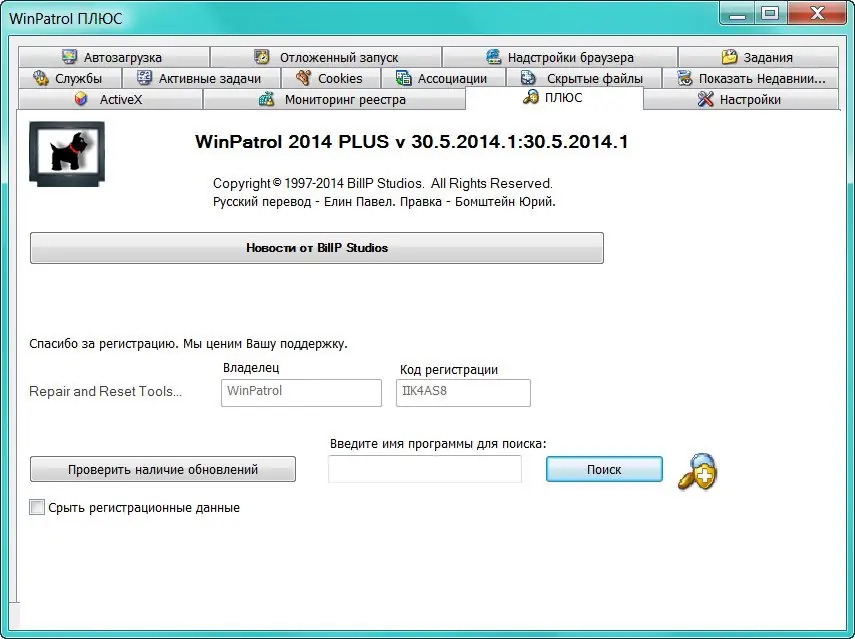Click the Показать Недавние tab icon

tap(684, 78)
